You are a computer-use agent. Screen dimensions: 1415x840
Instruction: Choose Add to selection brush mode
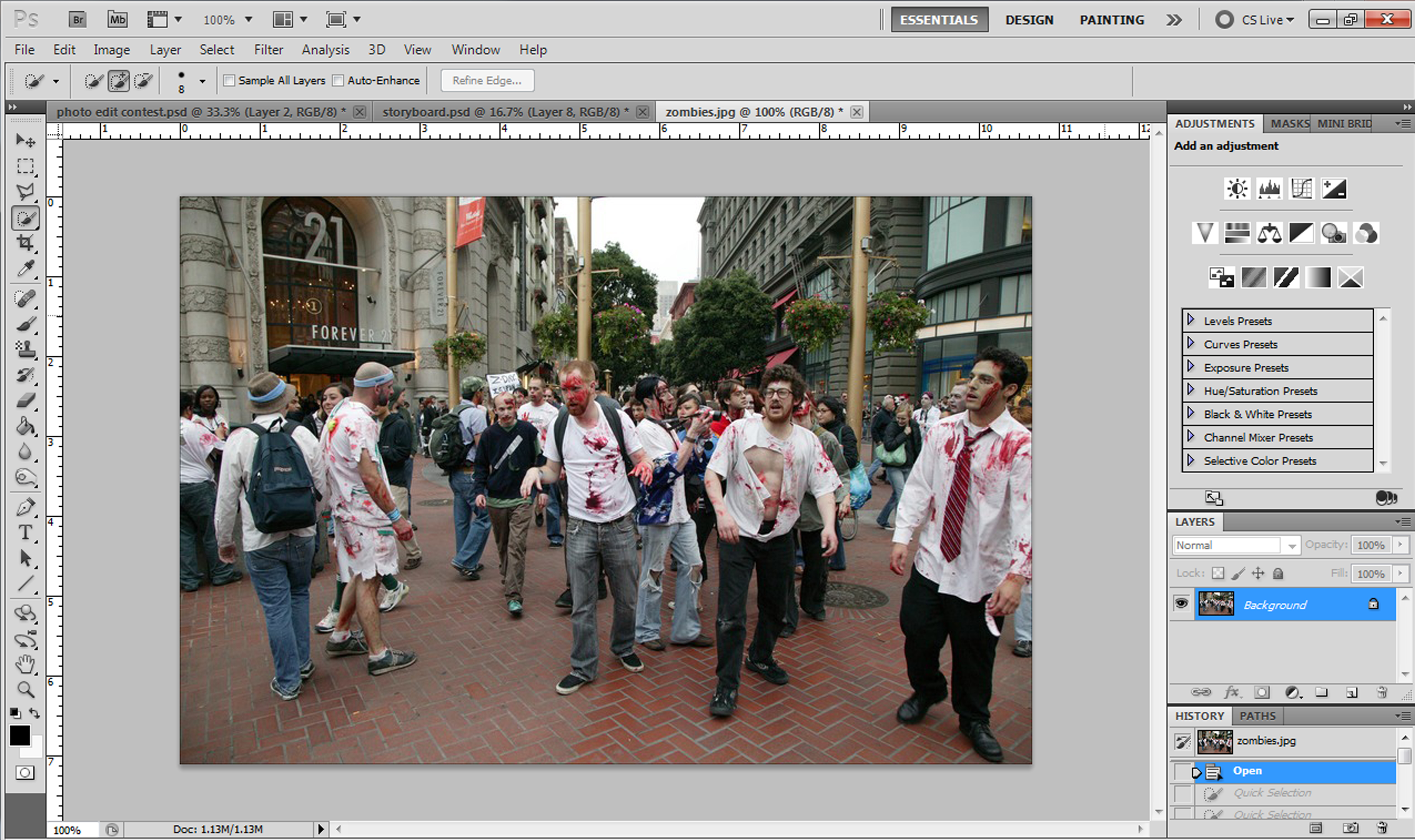click(119, 81)
